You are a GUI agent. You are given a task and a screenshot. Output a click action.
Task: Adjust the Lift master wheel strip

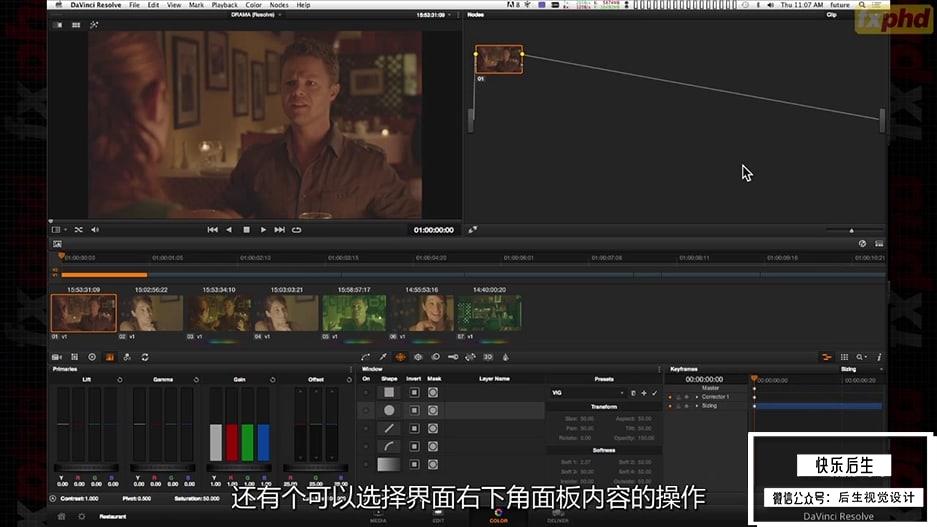click(x=86, y=468)
